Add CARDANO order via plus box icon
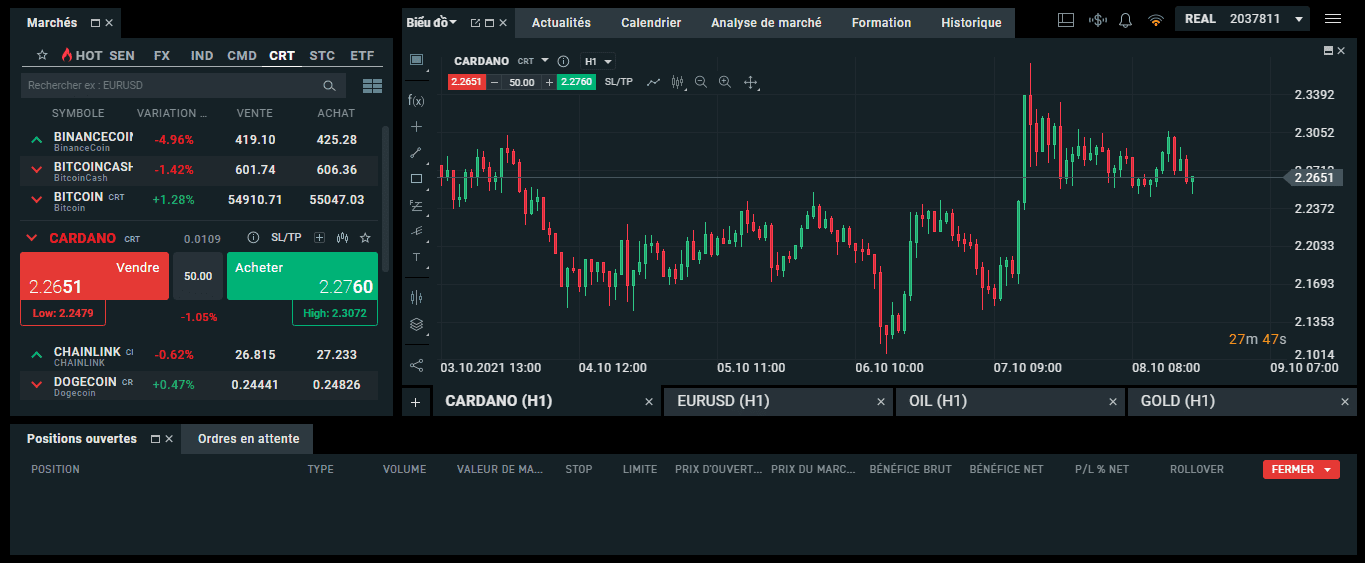This screenshot has width=1365, height=563. pos(319,238)
